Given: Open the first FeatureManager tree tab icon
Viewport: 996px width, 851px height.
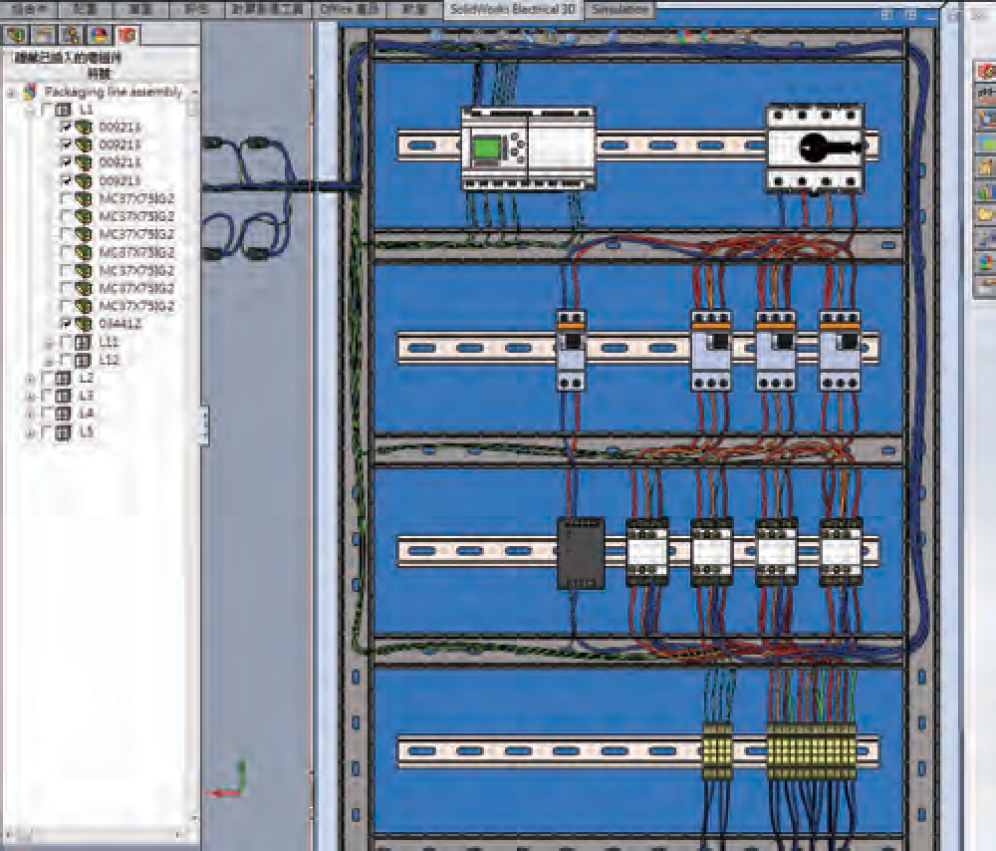Looking at the screenshot, I should pos(18,36).
